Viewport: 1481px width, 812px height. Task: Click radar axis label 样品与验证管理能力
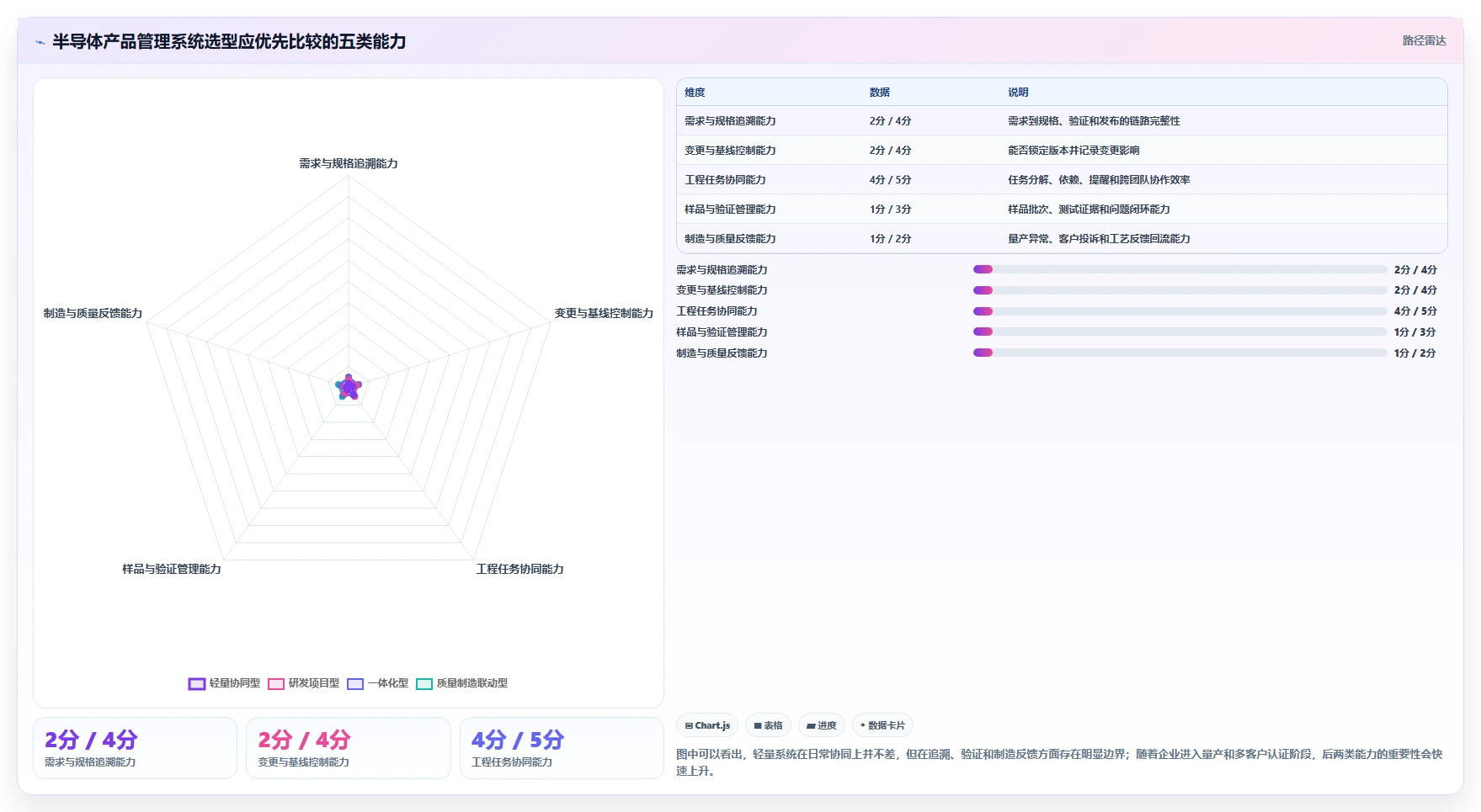pos(172,569)
